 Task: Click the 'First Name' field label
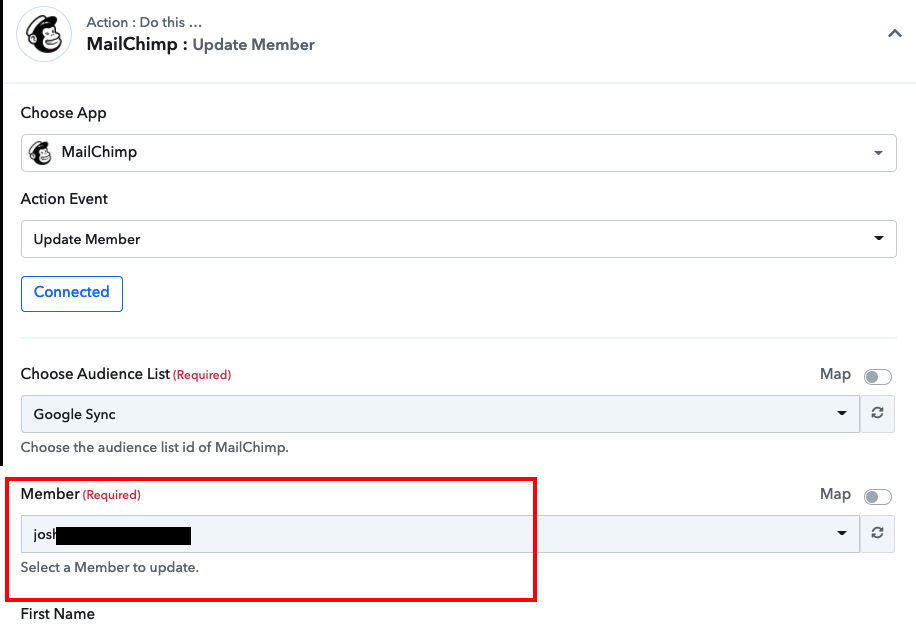point(58,614)
